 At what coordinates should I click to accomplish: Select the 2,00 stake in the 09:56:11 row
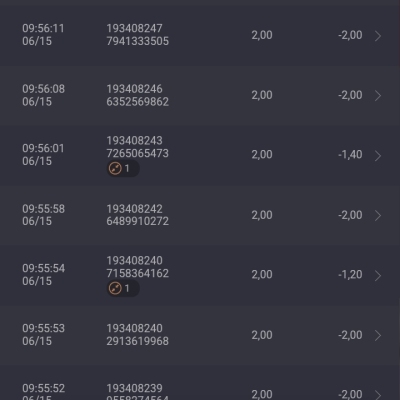pos(262,35)
